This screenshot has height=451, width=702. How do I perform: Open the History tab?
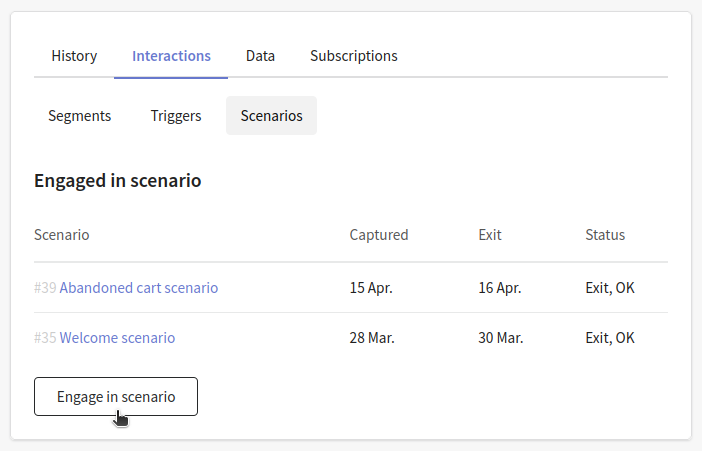pyautogui.click(x=74, y=56)
